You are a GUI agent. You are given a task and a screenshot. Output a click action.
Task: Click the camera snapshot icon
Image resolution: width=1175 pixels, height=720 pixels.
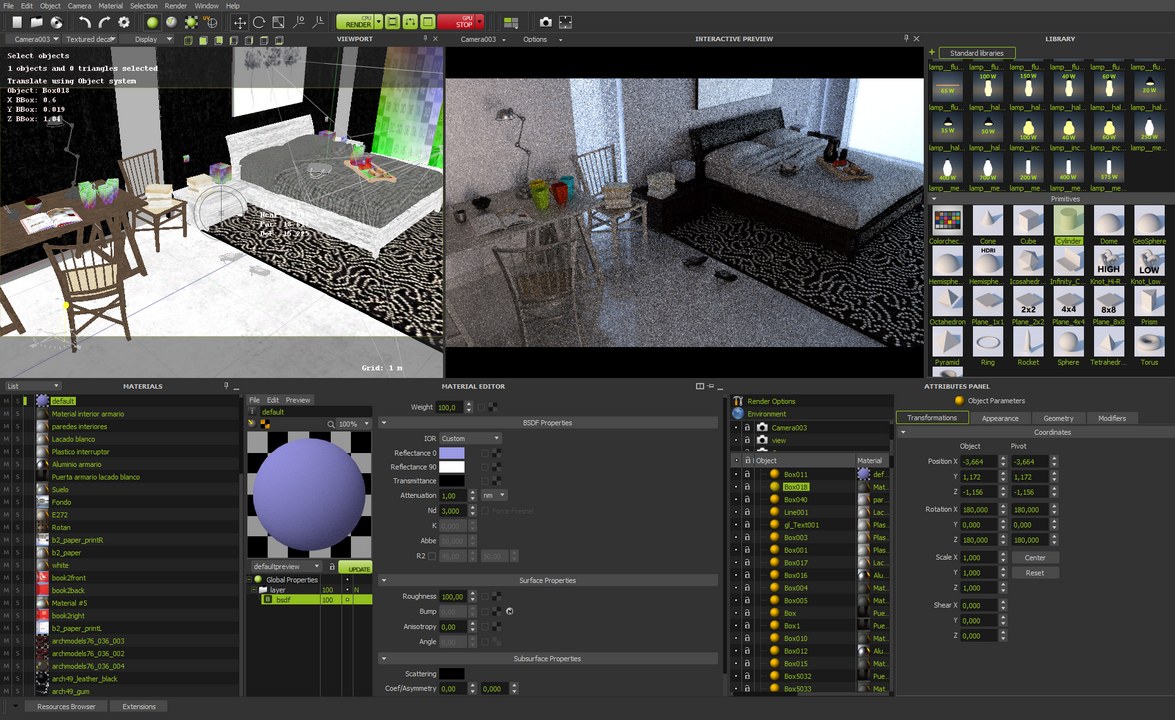(545, 22)
